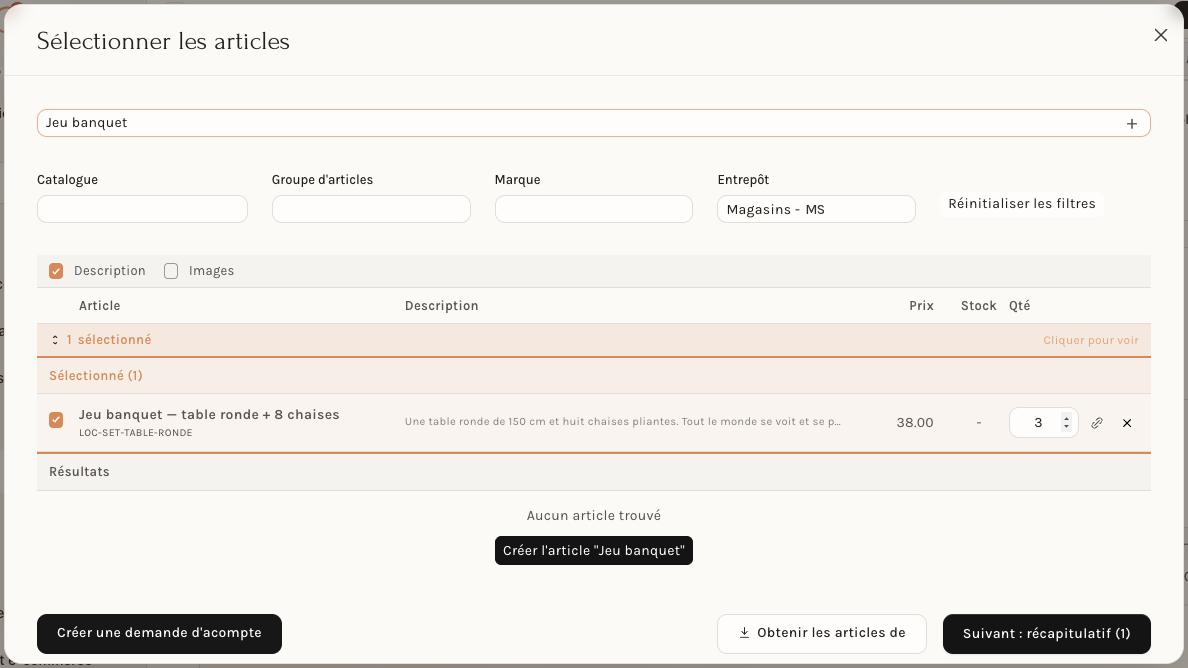Click the 'Aucun article trouvé' message
This screenshot has width=1188, height=668.
coord(593,516)
